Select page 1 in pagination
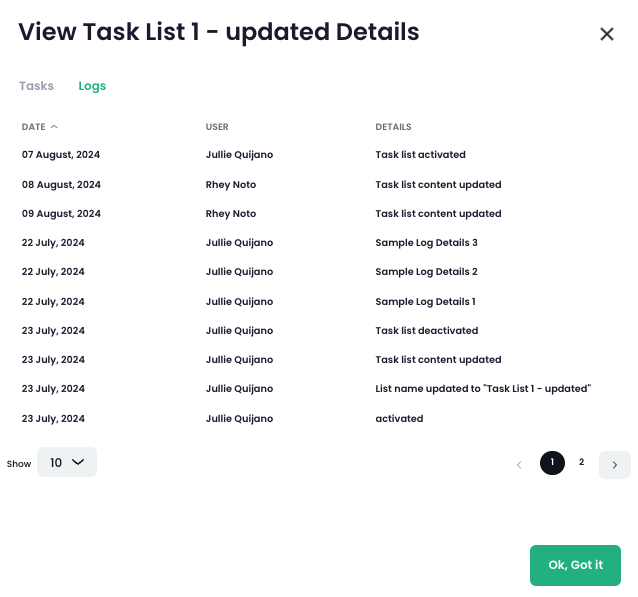This screenshot has width=638, height=597. click(x=552, y=463)
